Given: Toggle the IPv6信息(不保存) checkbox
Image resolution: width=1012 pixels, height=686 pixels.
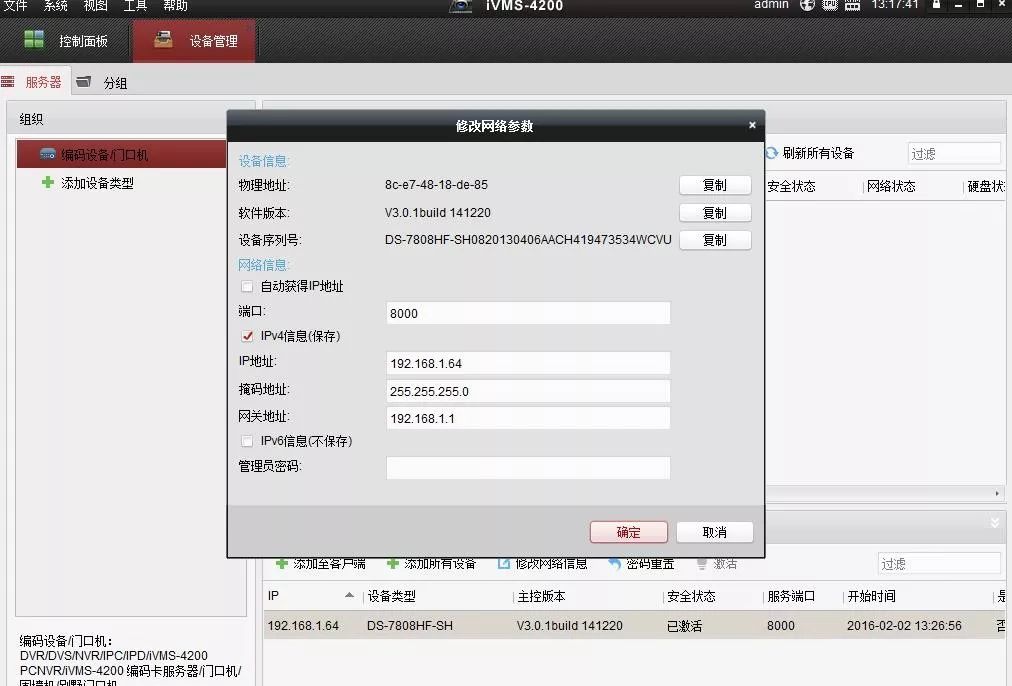Looking at the screenshot, I should point(247,441).
